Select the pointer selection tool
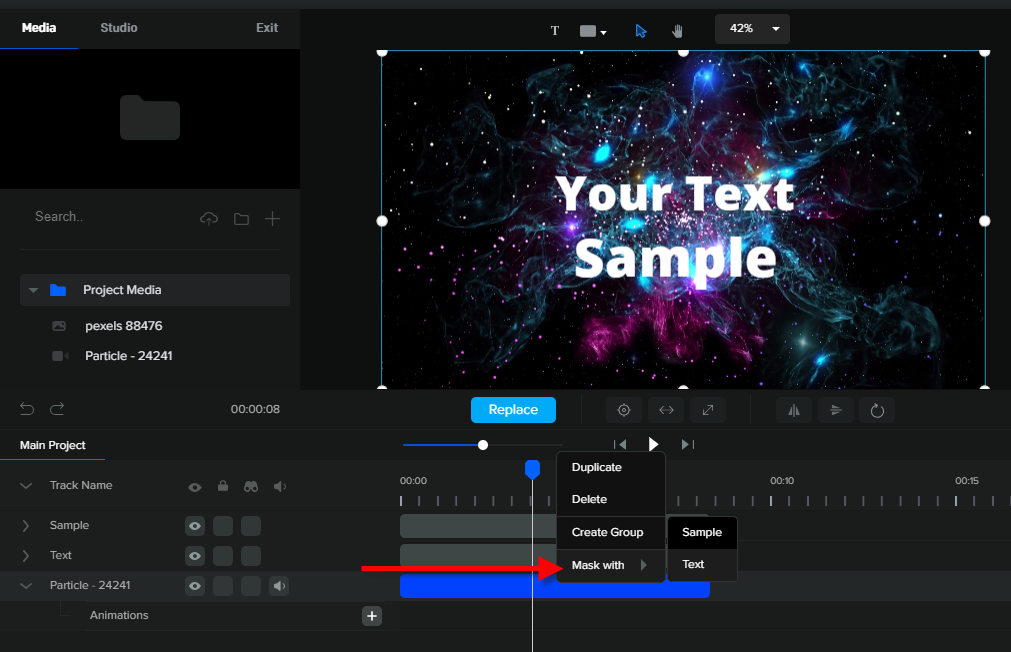Image resolution: width=1011 pixels, height=652 pixels. pyautogui.click(x=640, y=31)
